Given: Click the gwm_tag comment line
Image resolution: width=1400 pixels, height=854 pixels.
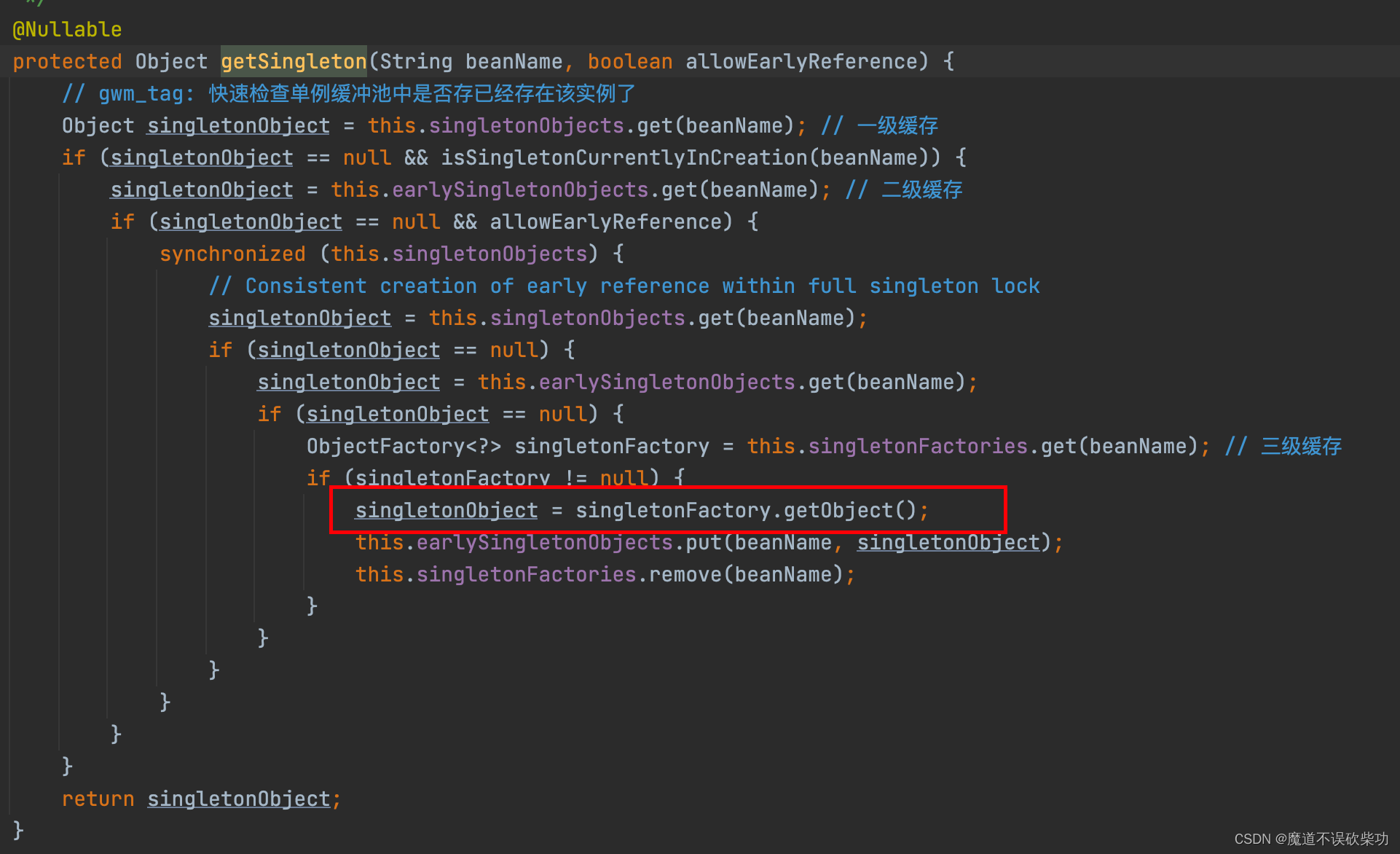Looking at the screenshot, I should (x=348, y=93).
